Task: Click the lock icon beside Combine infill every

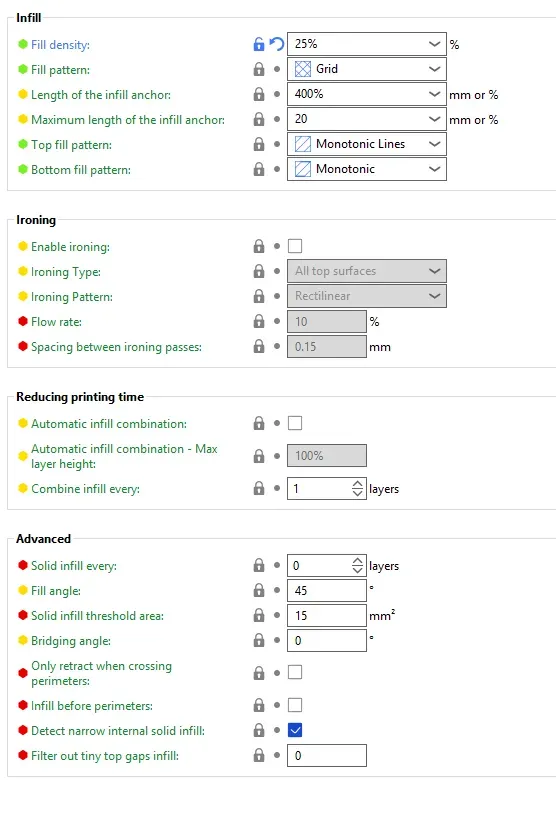Action: pos(259,488)
